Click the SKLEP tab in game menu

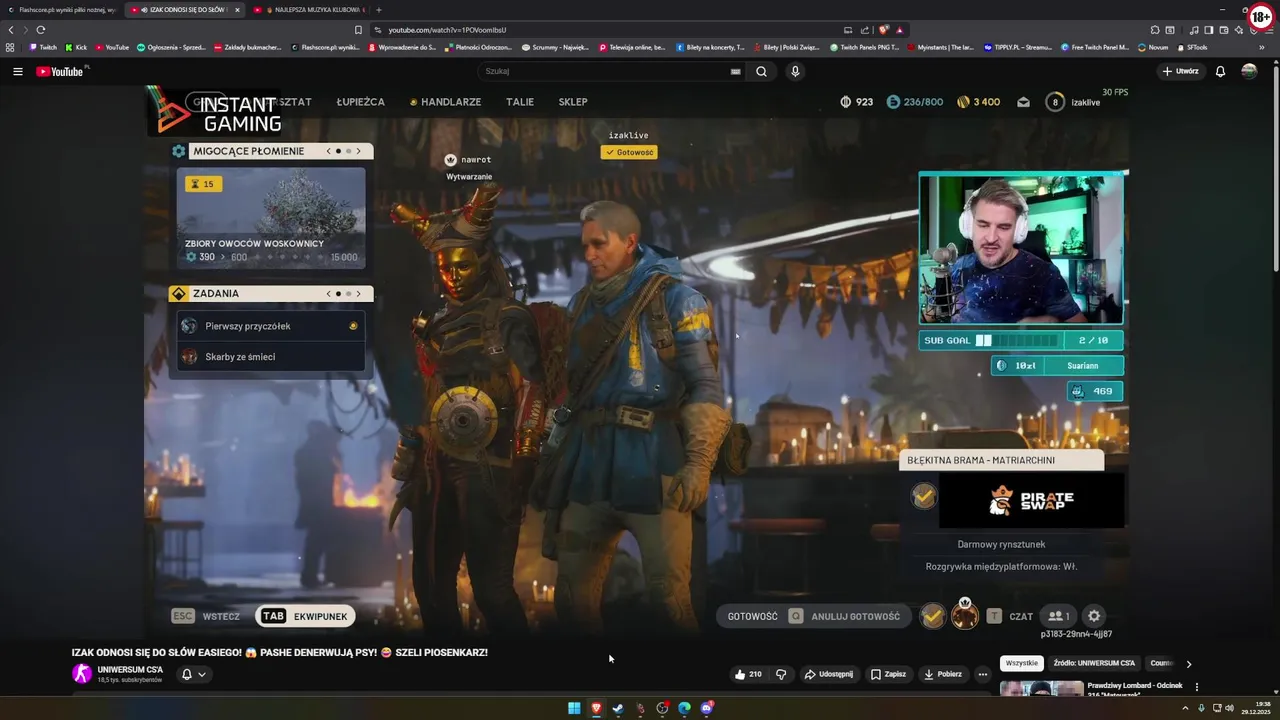573,102
